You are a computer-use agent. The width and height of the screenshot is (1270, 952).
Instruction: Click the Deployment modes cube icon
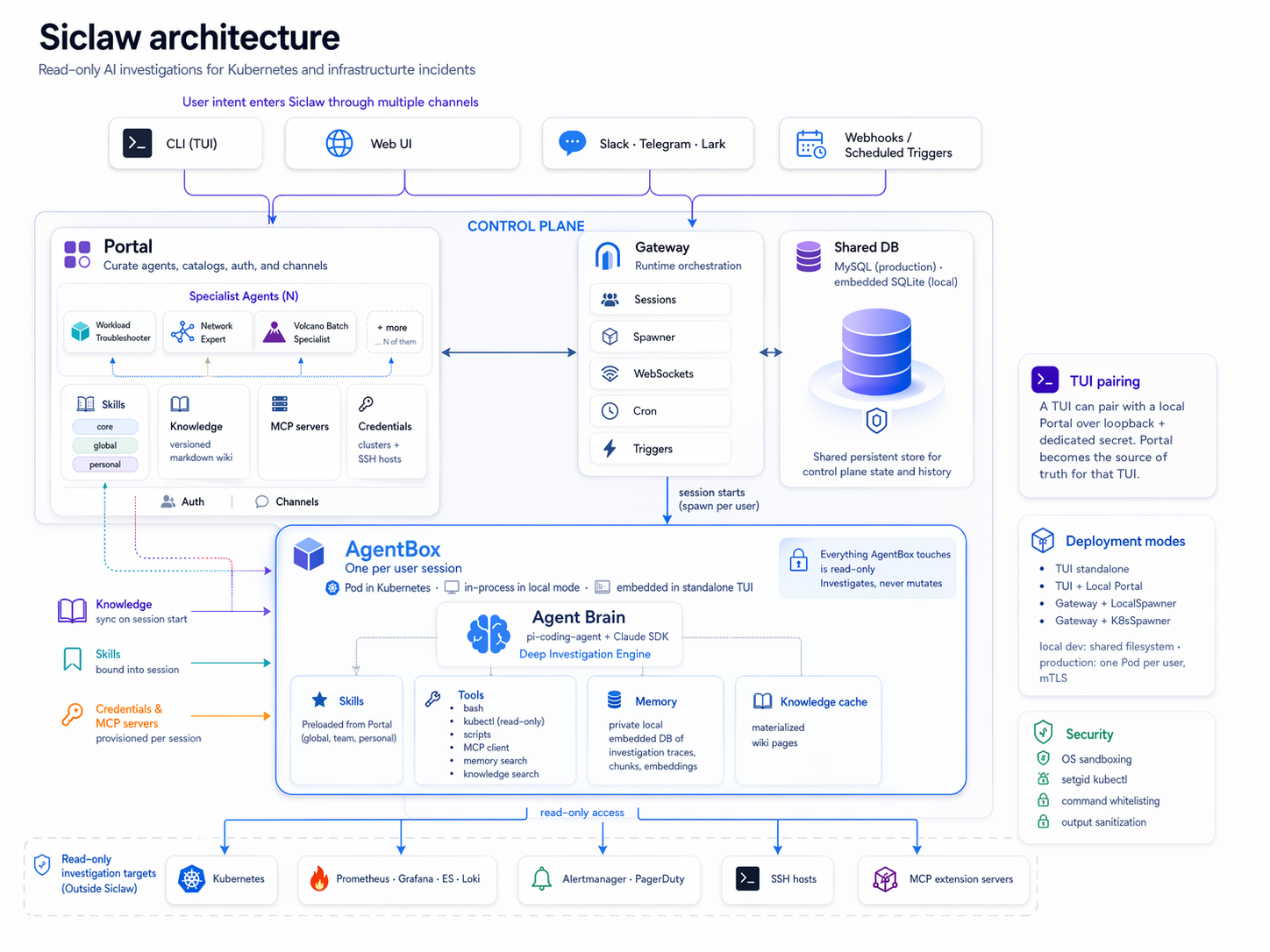click(1042, 540)
